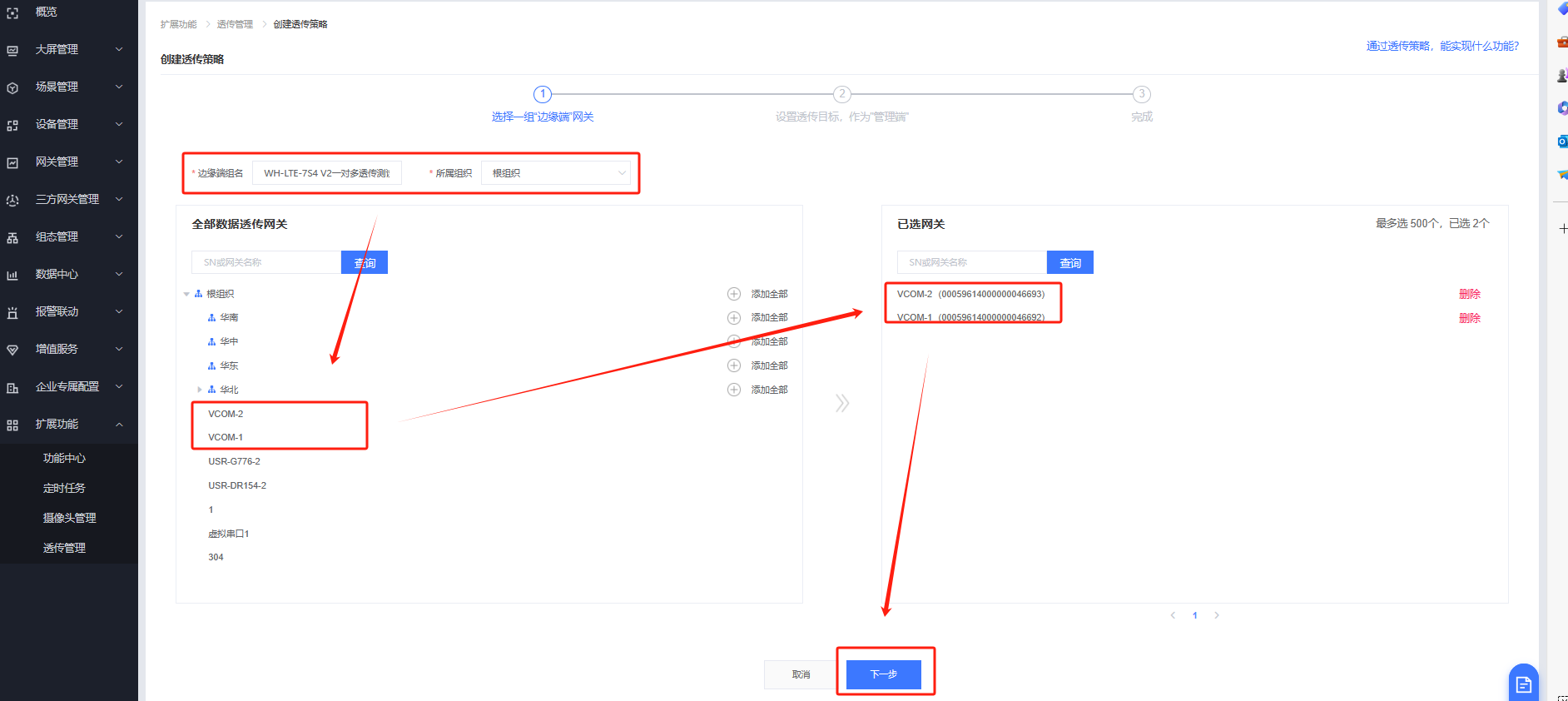Viewport: 1568px width, 701px height.
Task: Delete VCOM-1 from selected gateways
Action: [1470, 318]
